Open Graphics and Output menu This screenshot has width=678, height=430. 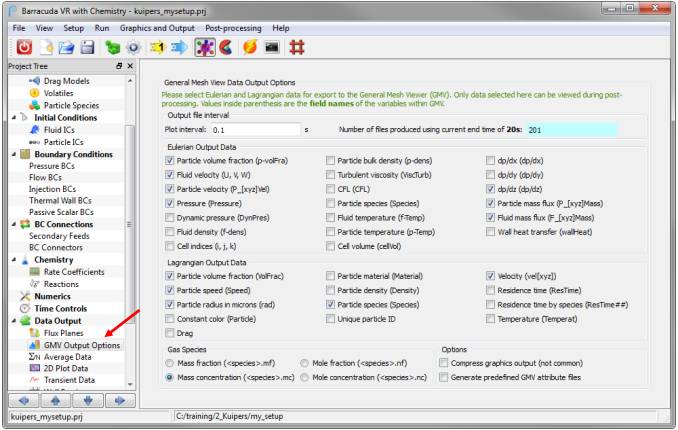[x=157, y=28]
